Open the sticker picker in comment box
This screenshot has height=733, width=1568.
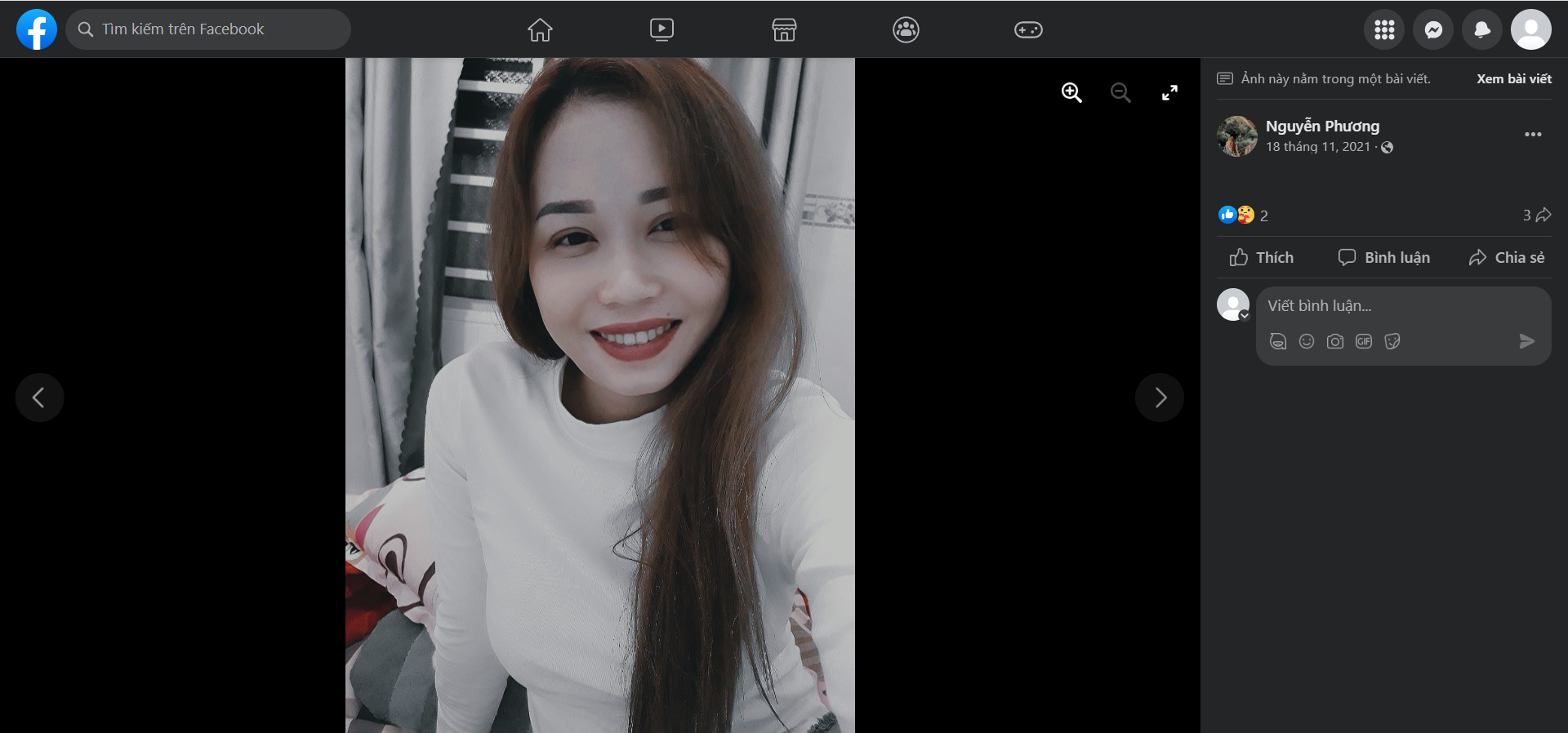click(x=1392, y=341)
